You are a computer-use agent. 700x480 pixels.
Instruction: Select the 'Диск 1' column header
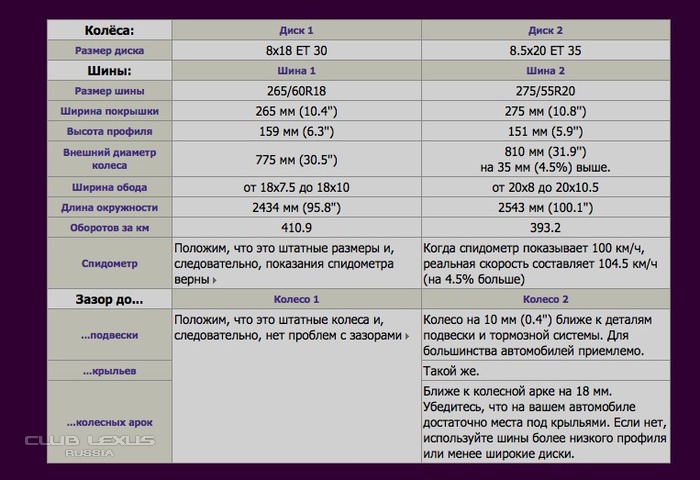(x=296, y=30)
